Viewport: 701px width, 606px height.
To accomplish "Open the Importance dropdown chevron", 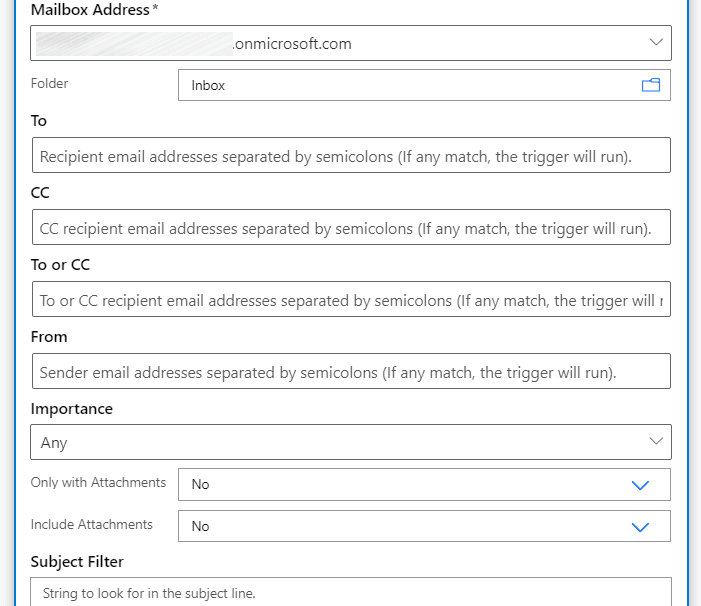I will (x=656, y=442).
